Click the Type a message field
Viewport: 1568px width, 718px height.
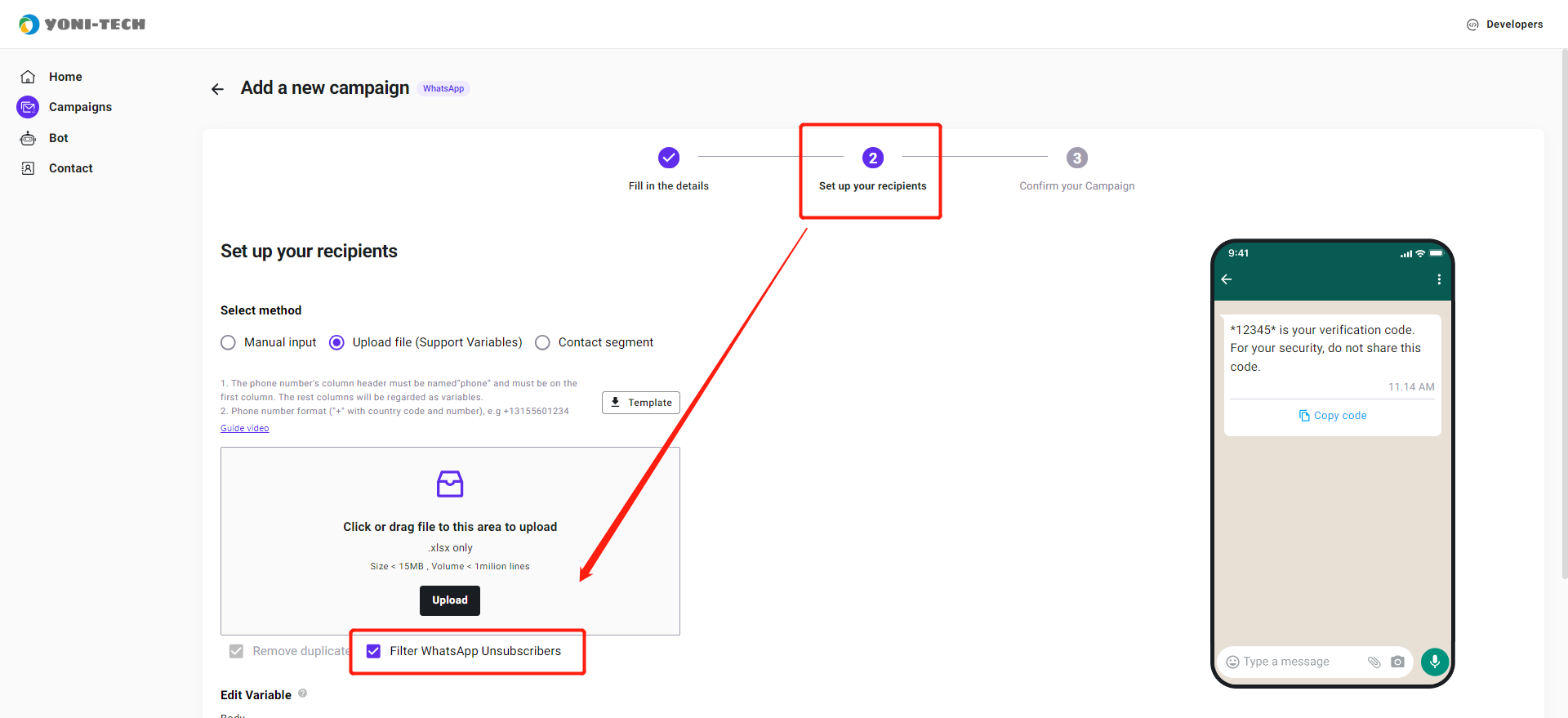pos(1286,662)
